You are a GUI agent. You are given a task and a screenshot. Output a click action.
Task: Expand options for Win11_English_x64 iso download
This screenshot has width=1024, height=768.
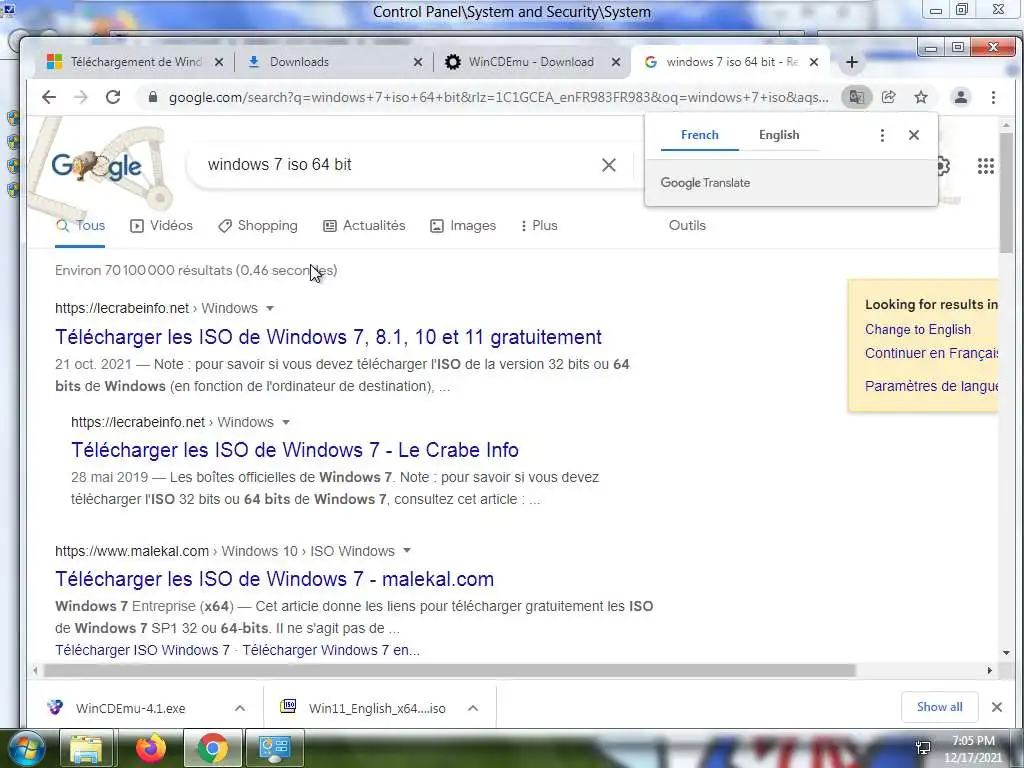tap(473, 708)
